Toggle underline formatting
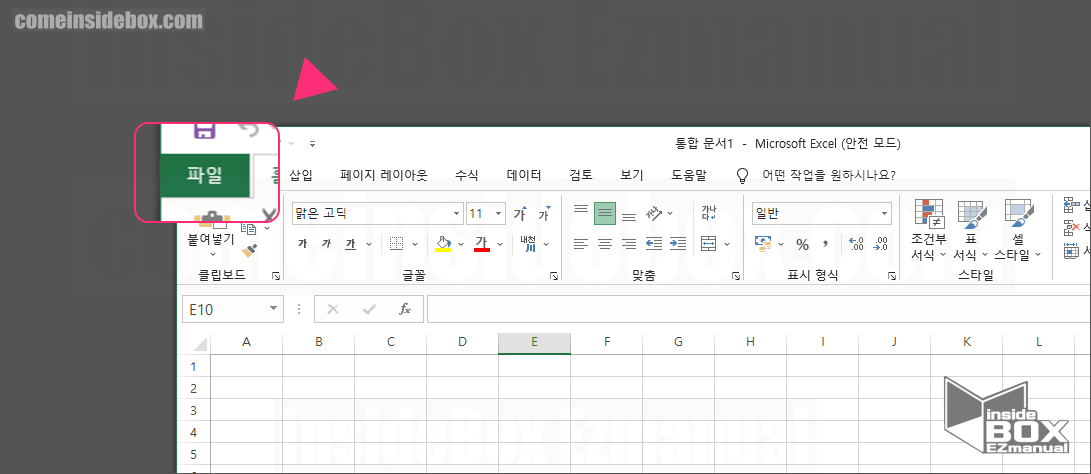1091x474 pixels. 351,244
